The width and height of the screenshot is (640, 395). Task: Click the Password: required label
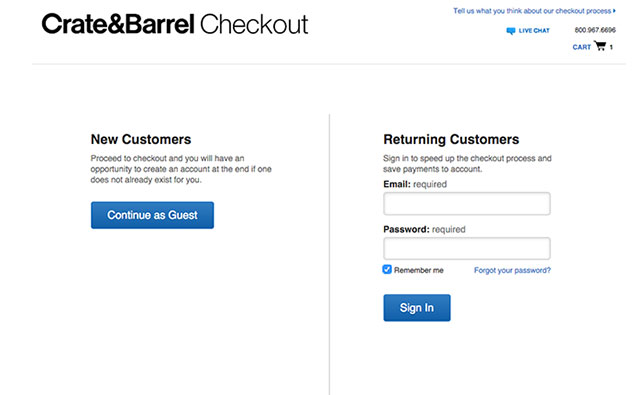point(424,229)
